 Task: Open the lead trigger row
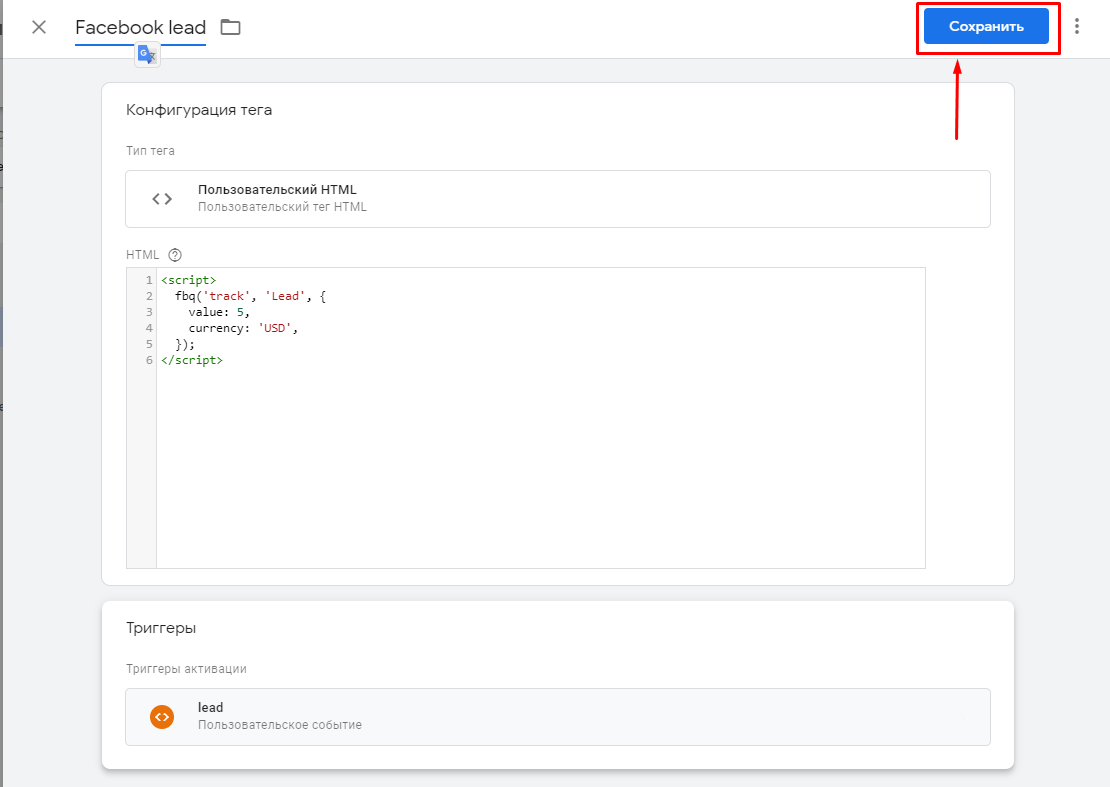point(557,716)
